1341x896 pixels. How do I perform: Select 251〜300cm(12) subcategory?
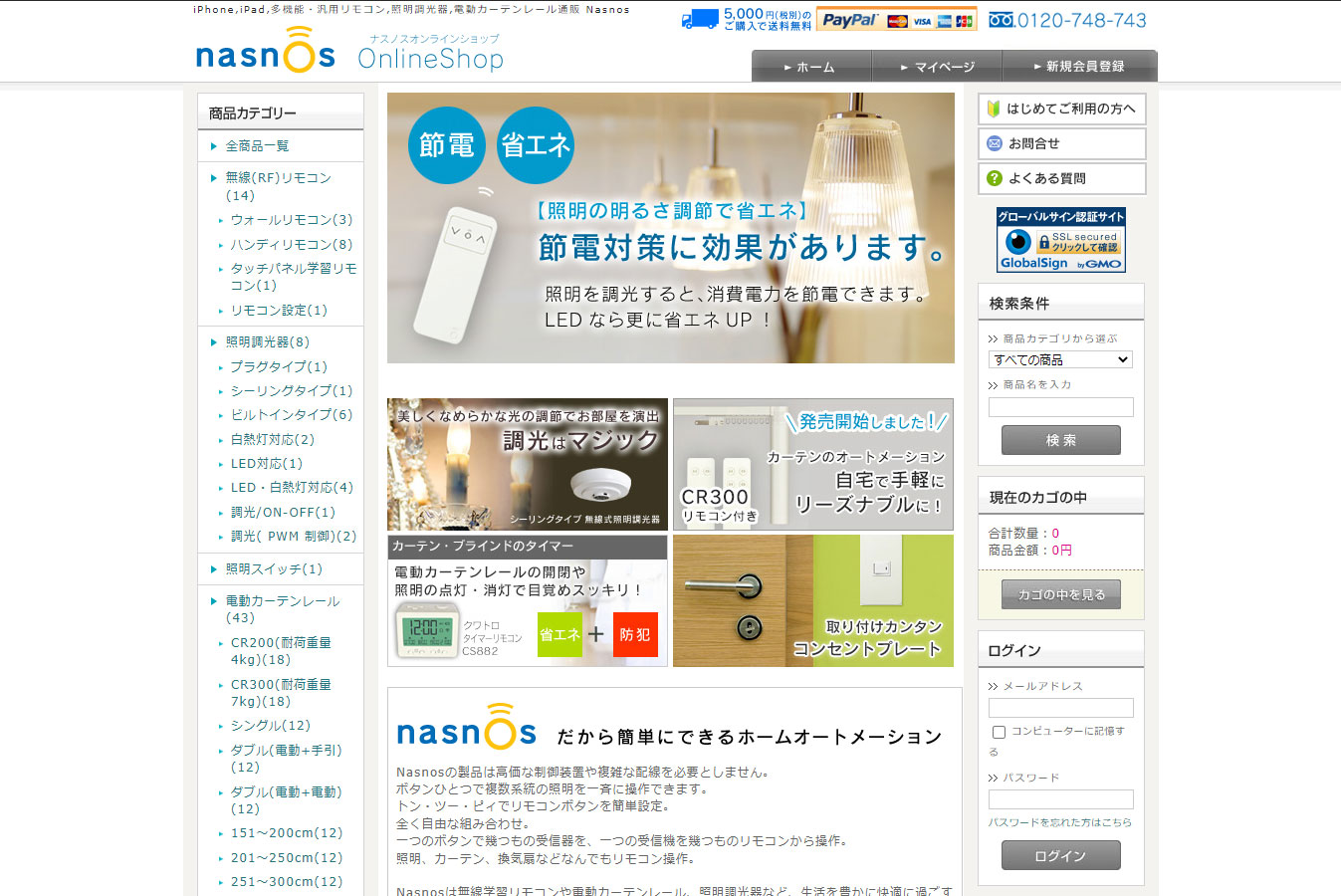pos(287,882)
